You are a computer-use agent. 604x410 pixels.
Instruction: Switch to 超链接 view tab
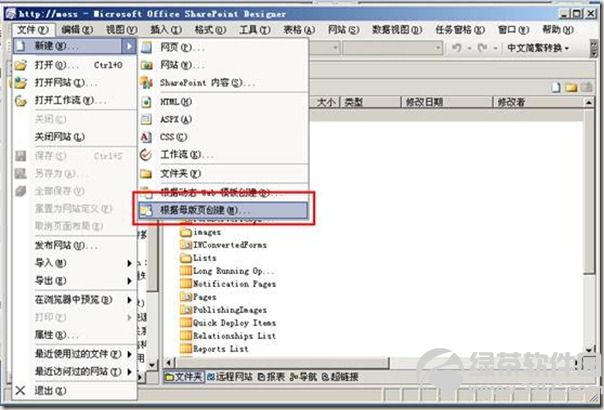[x=340, y=377]
